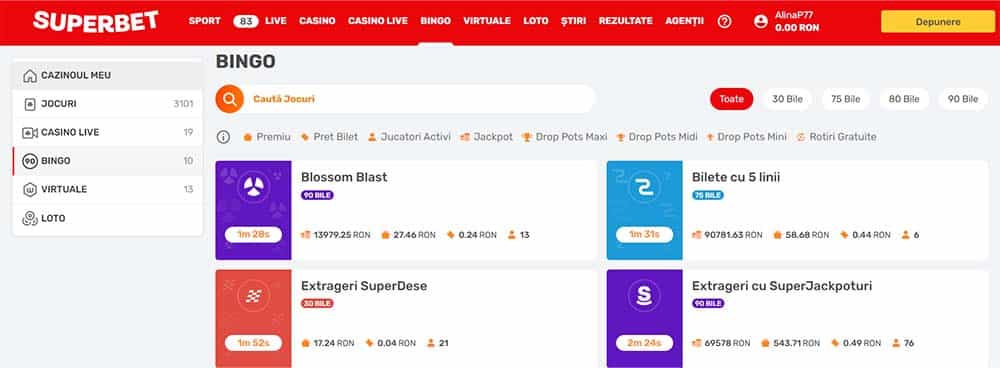The width and height of the screenshot is (1000, 368).
Task: Open the CASINO LIVE top navigation tab
Action: pyautogui.click(x=378, y=21)
